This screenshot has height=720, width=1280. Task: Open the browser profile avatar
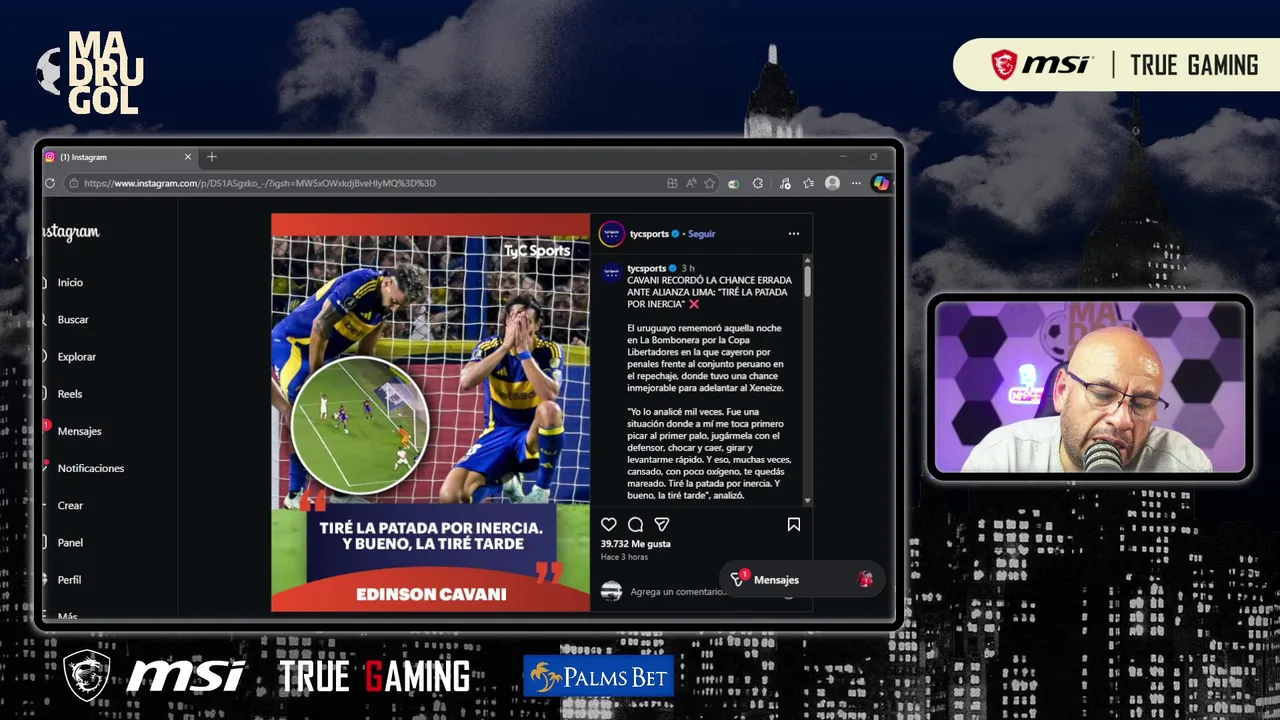[x=832, y=183]
